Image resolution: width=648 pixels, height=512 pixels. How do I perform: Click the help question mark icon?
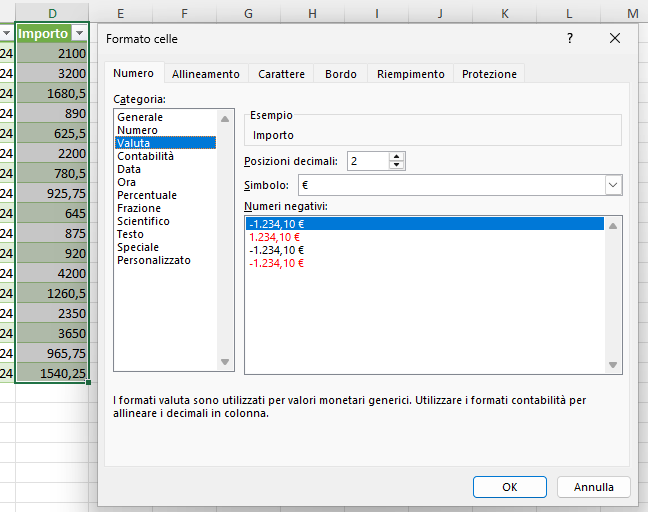[570, 38]
